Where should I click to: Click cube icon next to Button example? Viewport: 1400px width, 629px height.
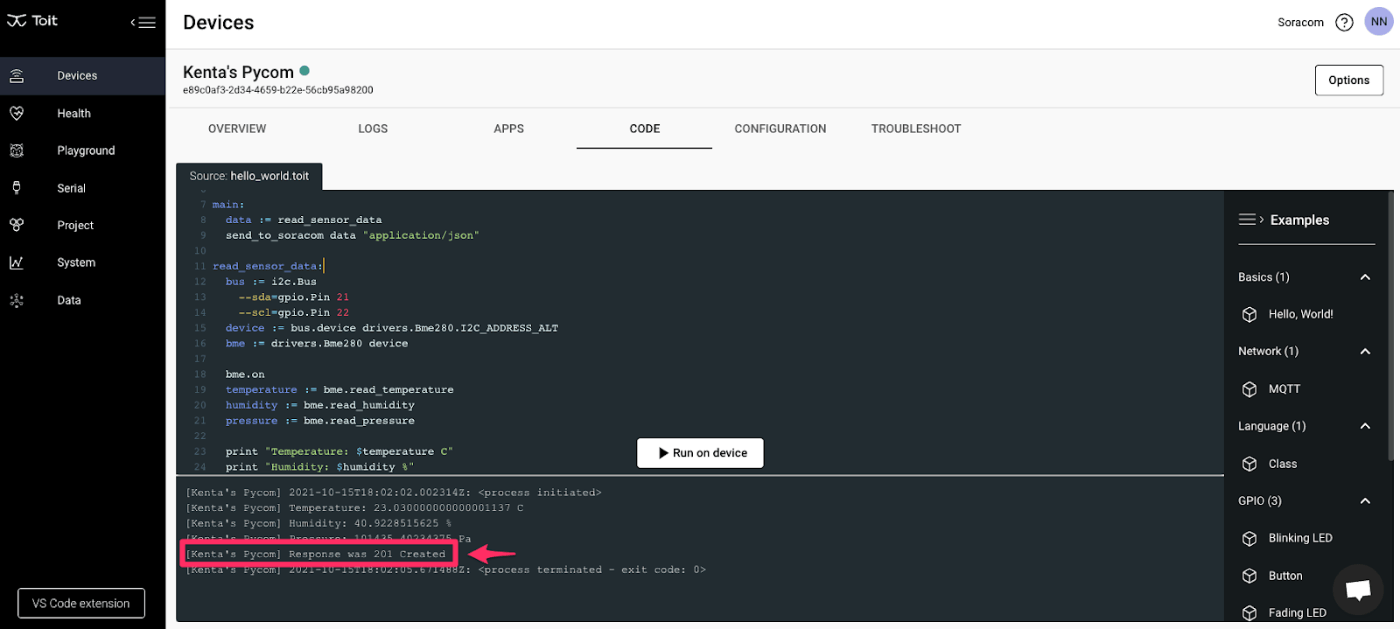click(x=1249, y=576)
